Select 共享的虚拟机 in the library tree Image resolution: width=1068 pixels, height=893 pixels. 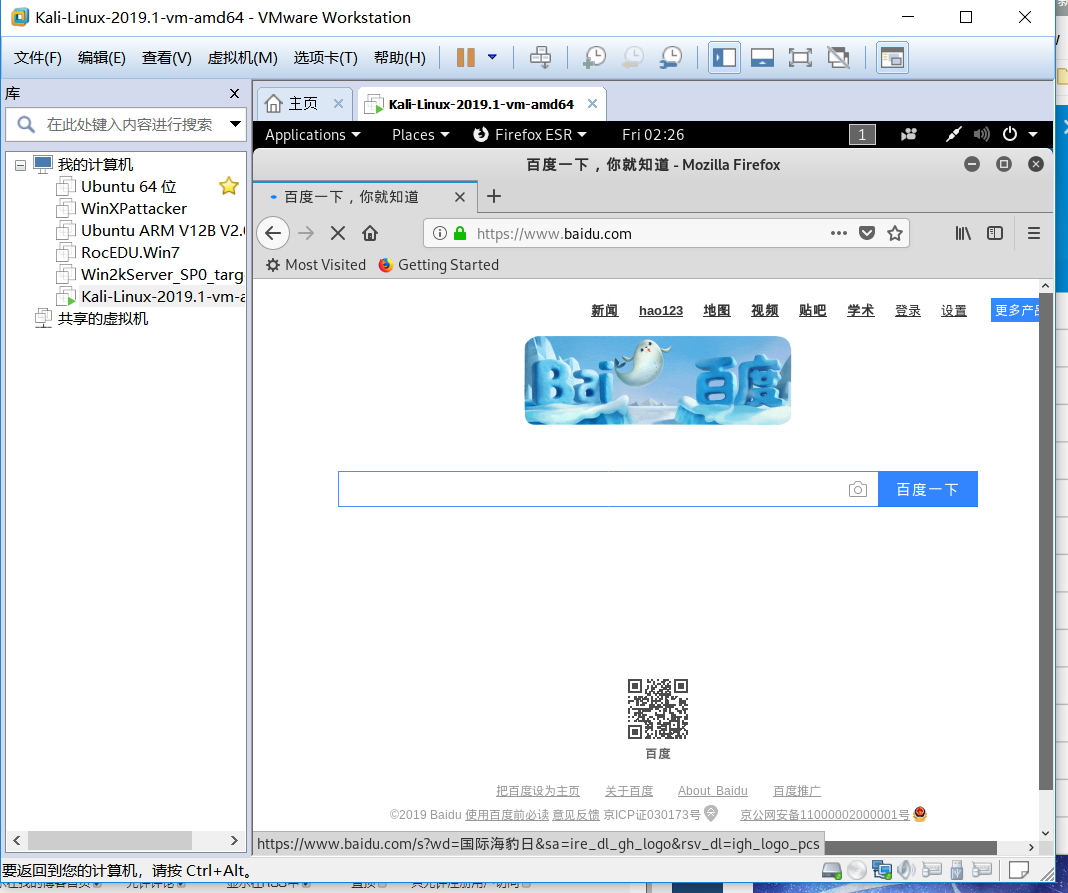pos(102,319)
